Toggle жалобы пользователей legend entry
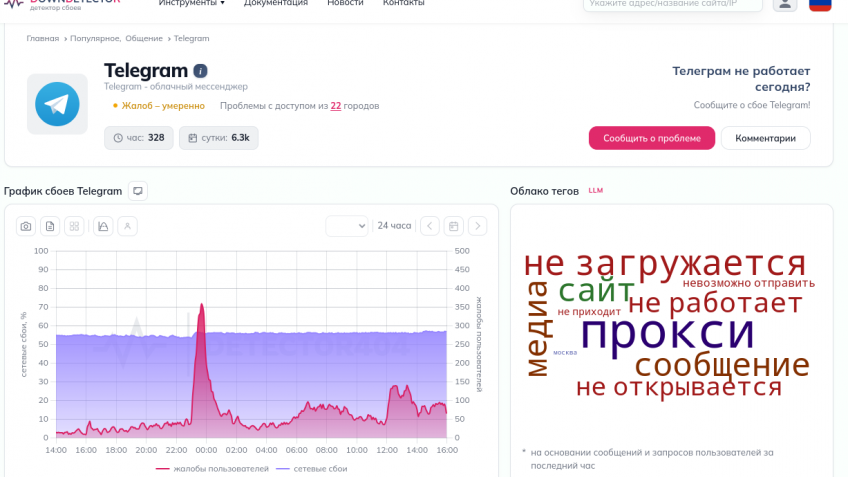The height and width of the screenshot is (477, 848). coord(212,468)
